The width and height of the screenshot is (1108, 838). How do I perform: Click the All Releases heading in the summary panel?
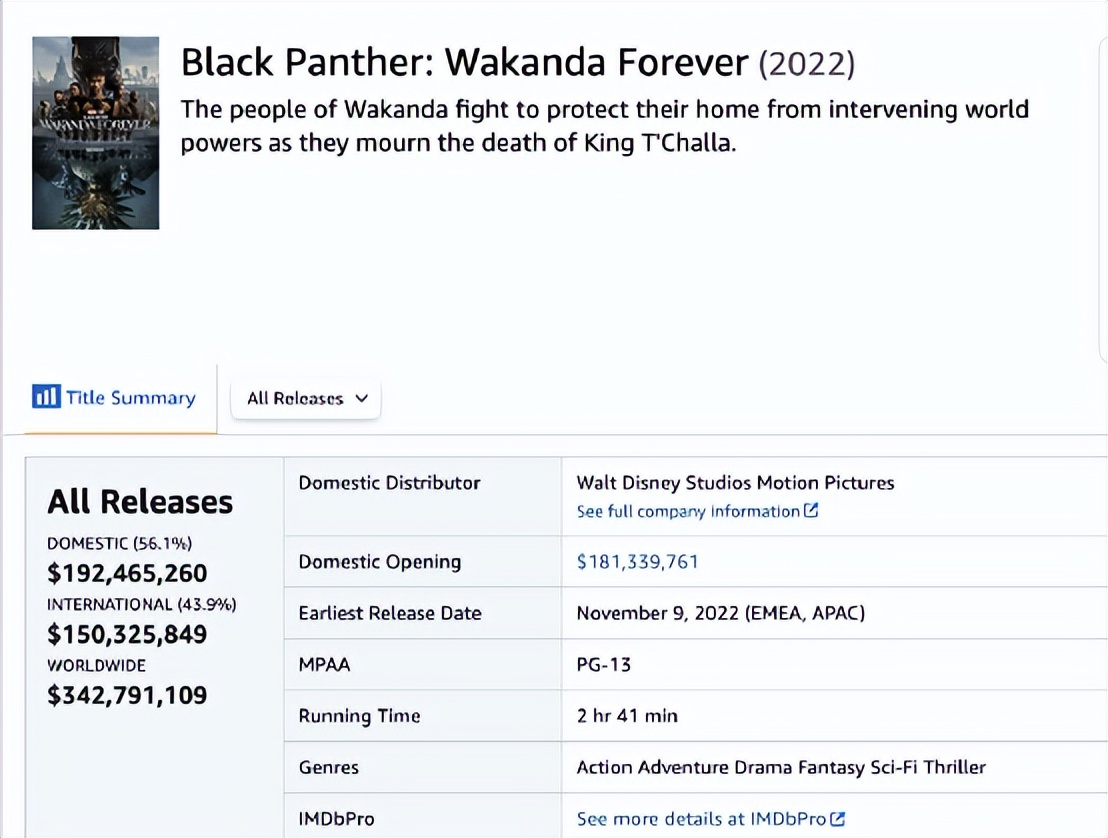[140, 501]
